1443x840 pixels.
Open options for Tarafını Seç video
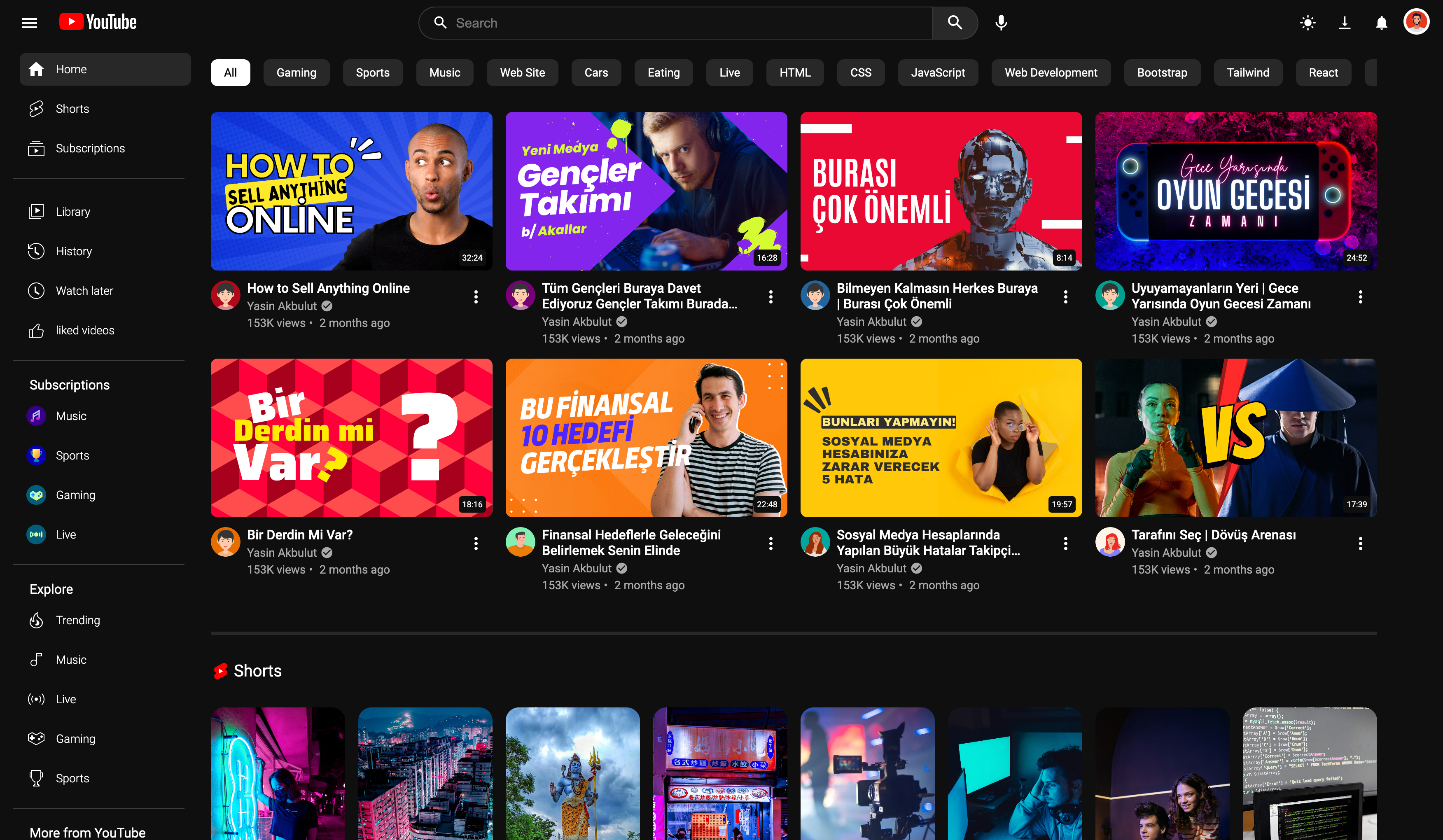[1361, 544]
